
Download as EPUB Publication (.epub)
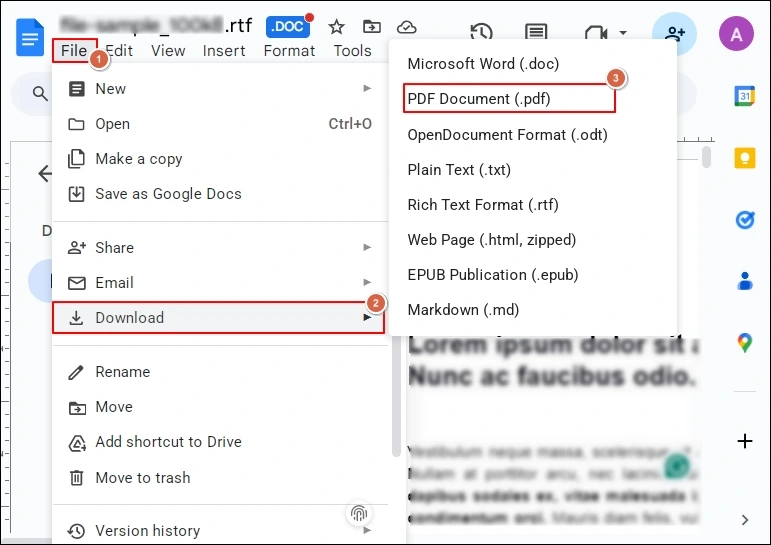point(533,275)
